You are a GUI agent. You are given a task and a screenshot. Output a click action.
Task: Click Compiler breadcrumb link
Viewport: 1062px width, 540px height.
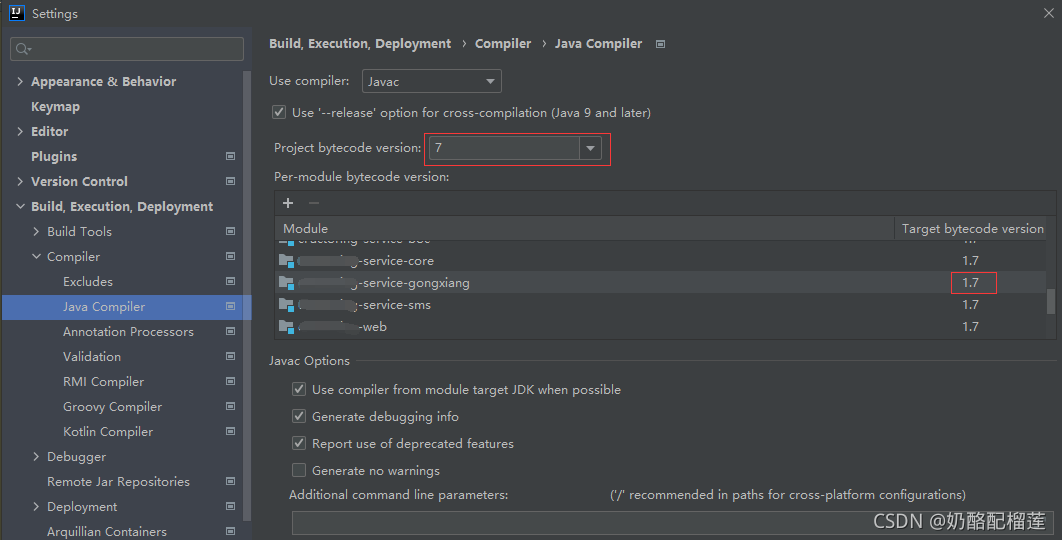tap(503, 43)
